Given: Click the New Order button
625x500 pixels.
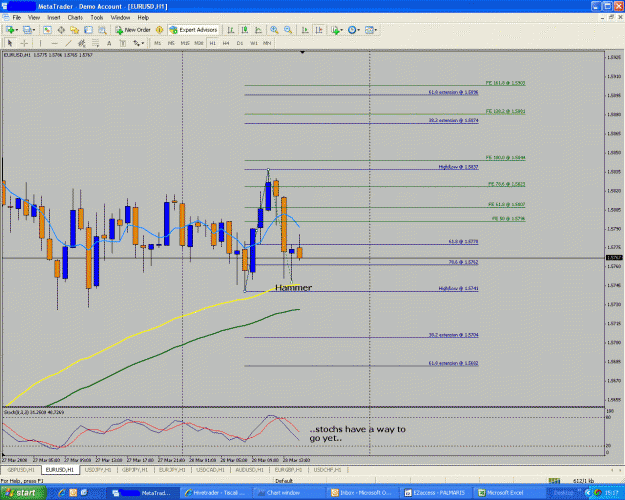Looking at the screenshot, I should tap(133, 30).
